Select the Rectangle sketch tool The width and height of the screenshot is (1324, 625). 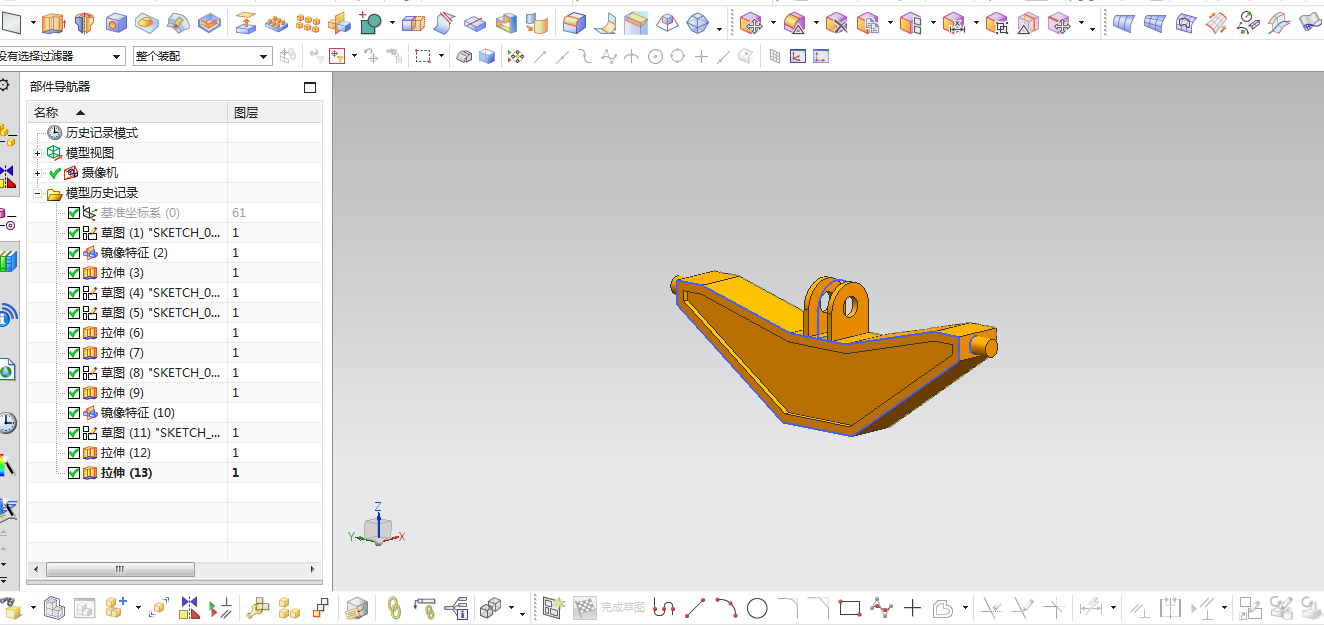tap(850, 607)
